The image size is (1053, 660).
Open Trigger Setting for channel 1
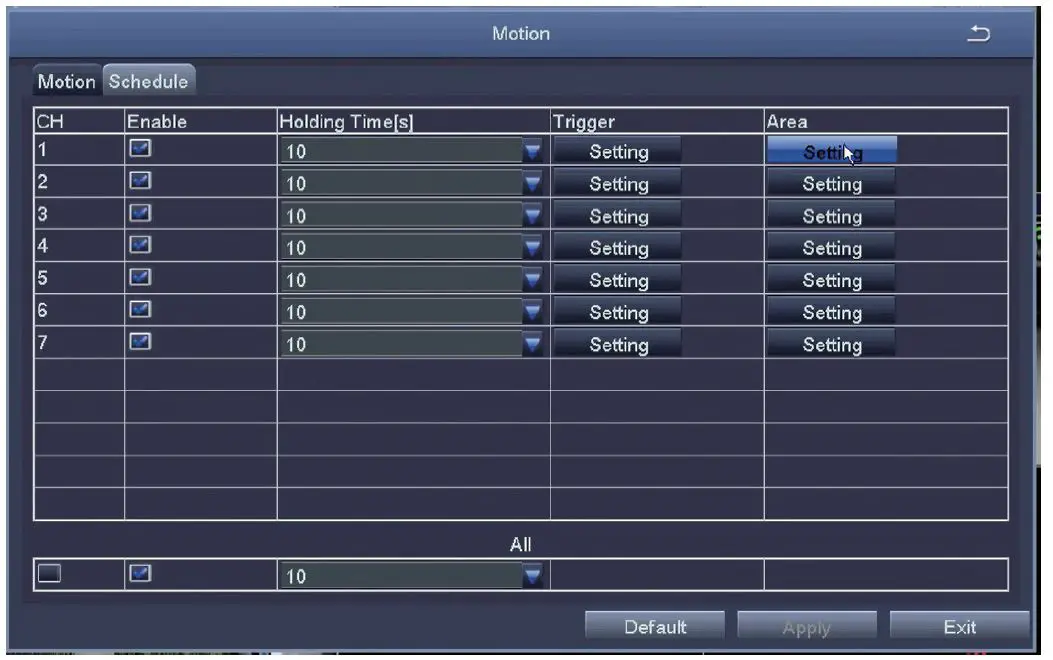pos(619,151)
